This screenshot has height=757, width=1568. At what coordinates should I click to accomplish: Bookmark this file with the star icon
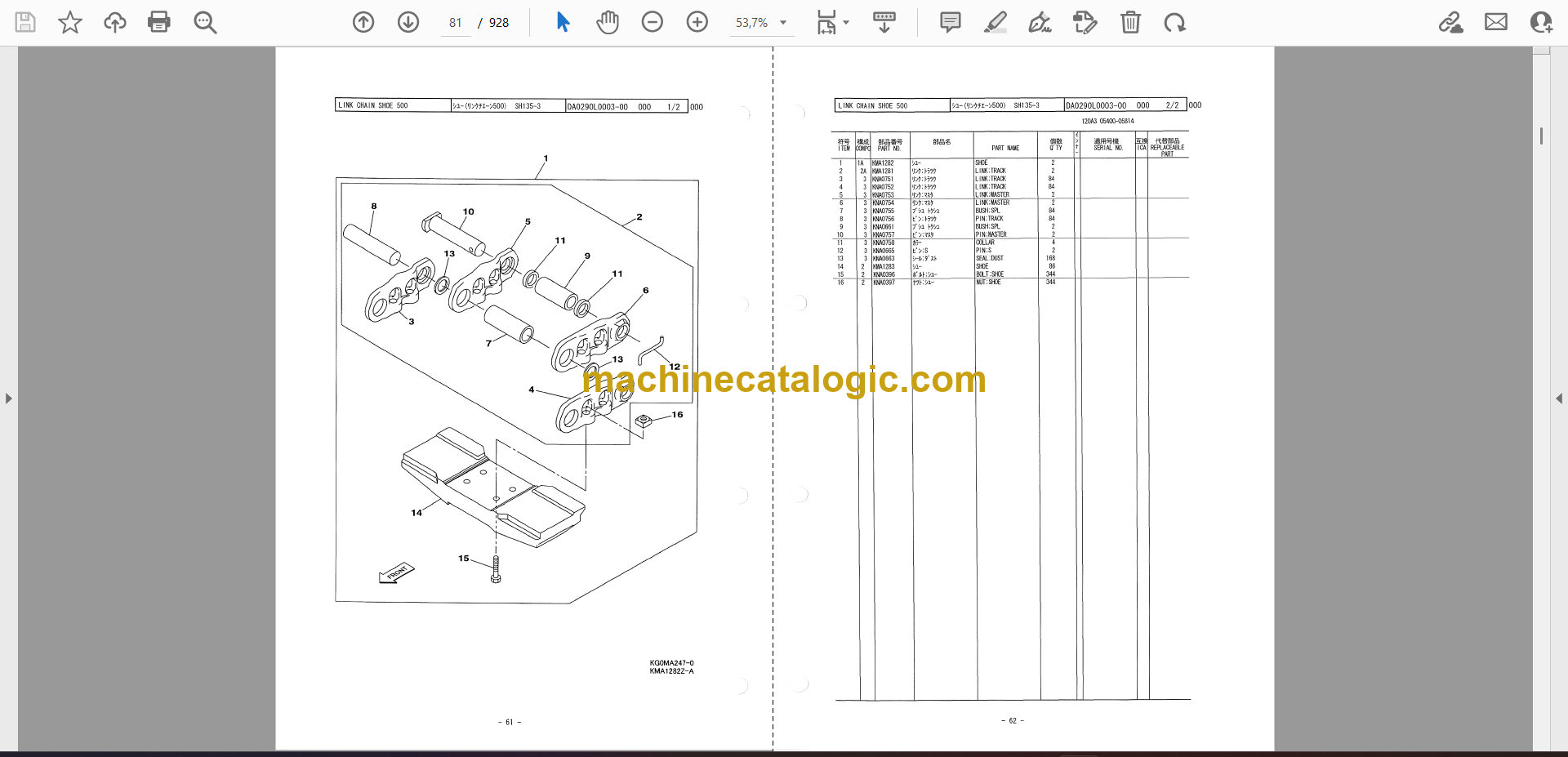[70, 22]
